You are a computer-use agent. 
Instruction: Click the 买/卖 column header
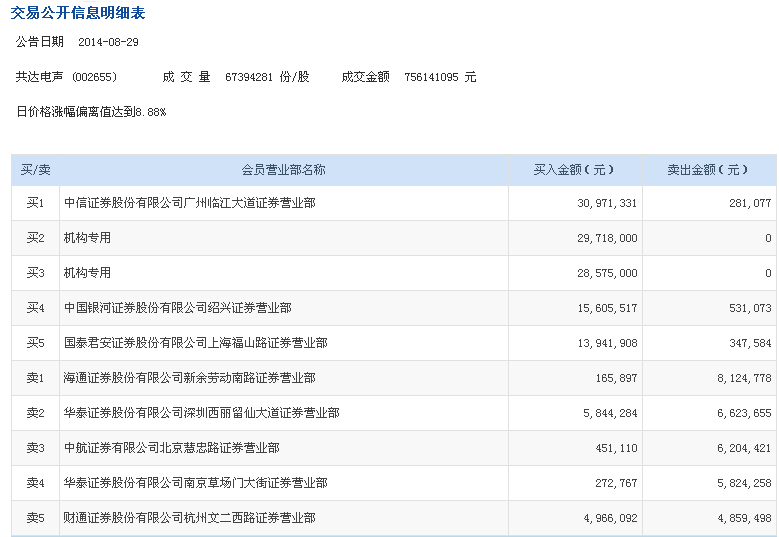point(36,170)
